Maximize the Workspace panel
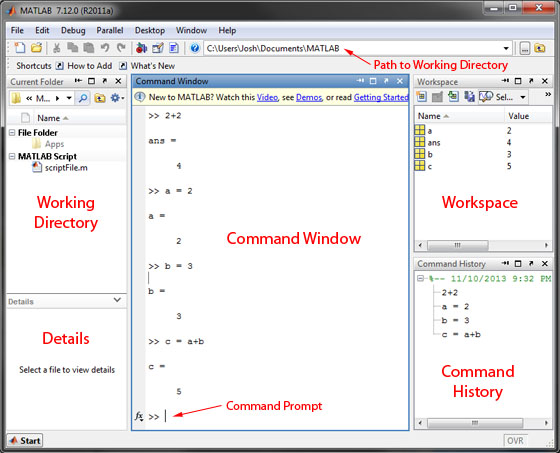Viewport: 560px width, 453px height. pyautogui.click(x=518, y=81)
